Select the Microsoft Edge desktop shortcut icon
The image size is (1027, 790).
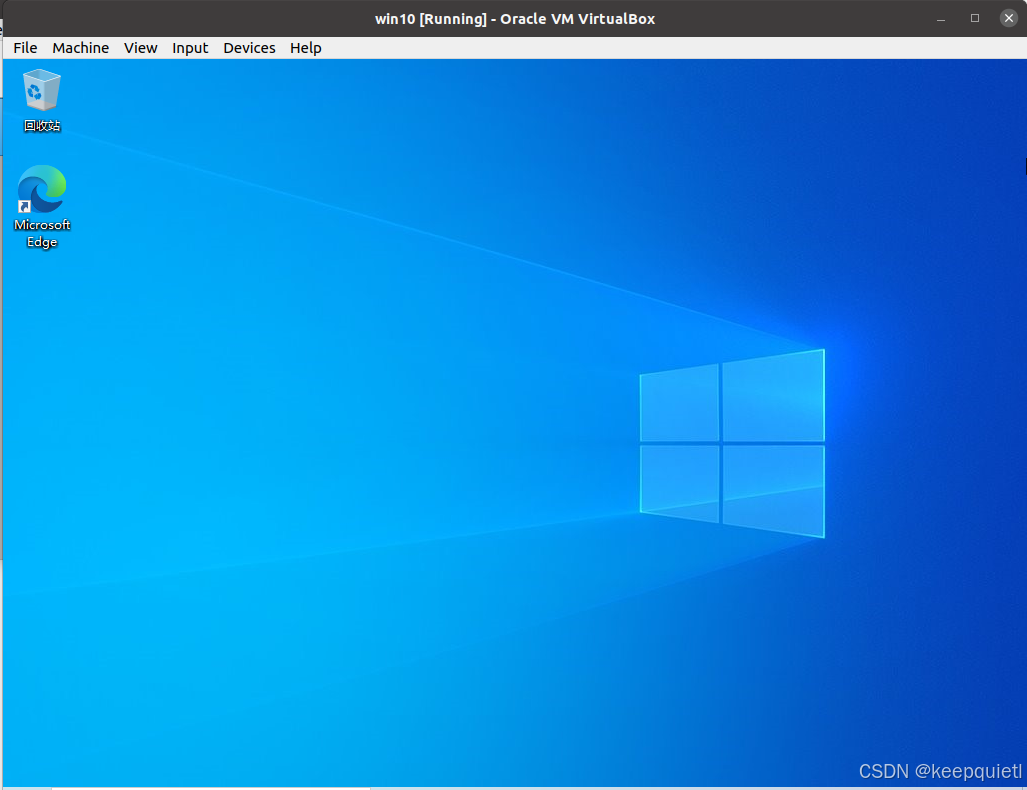click(42, 190)
